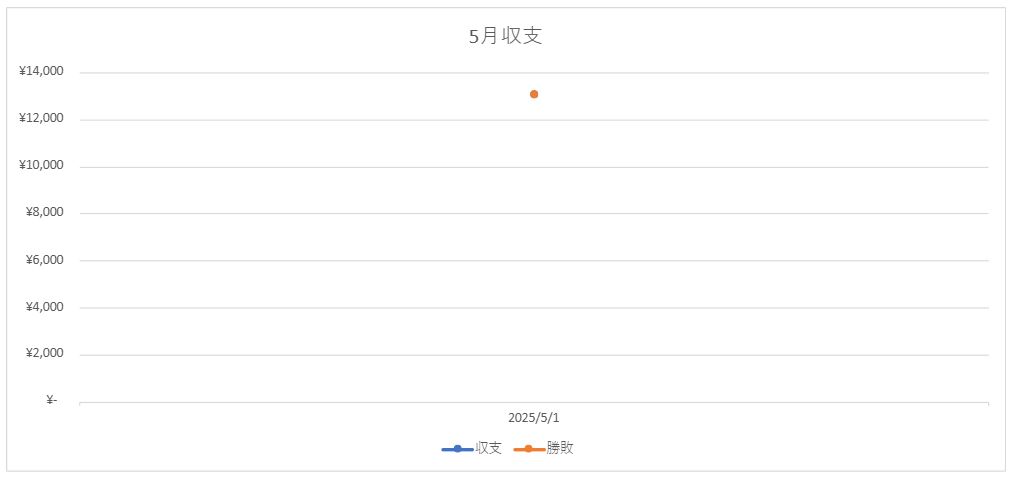Click the ¥8,000 axis label

(x=44, y=213)
